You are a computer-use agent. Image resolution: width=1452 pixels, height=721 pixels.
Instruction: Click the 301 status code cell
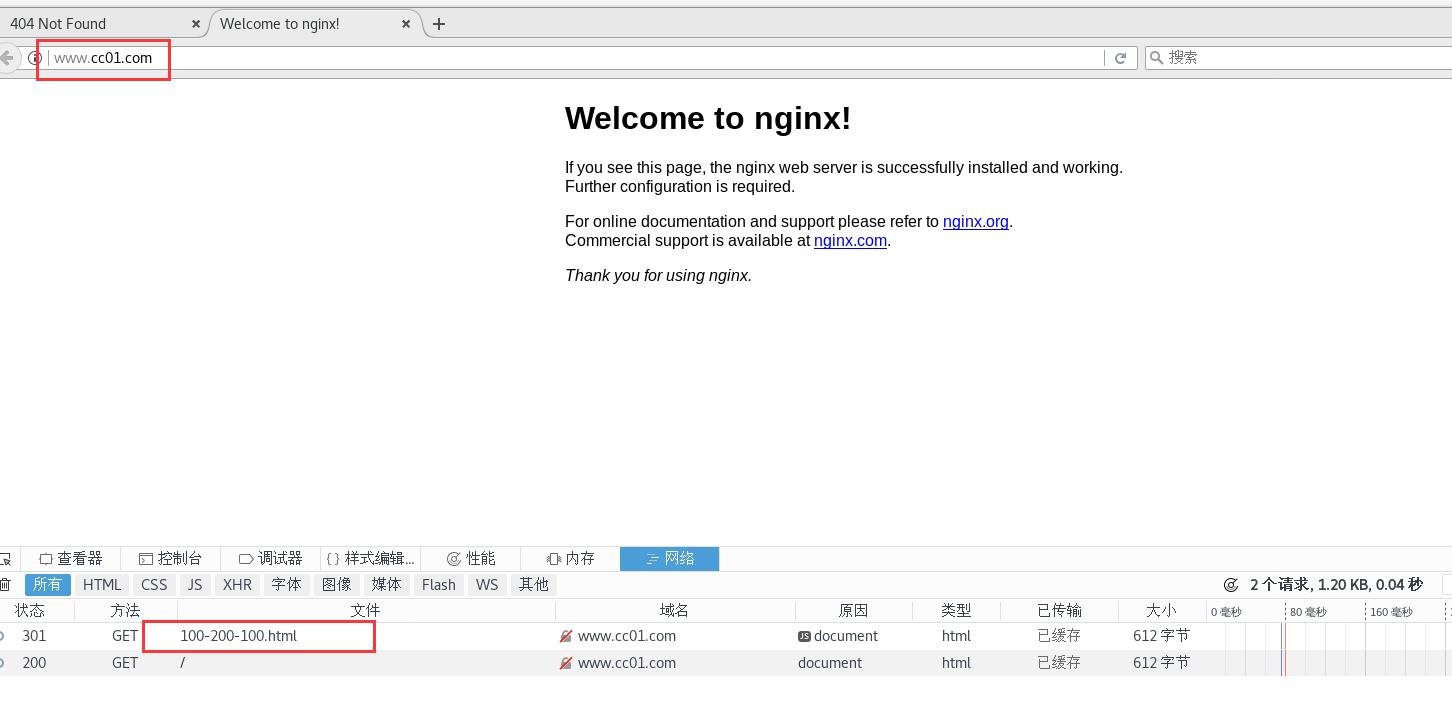click(34, 636)
